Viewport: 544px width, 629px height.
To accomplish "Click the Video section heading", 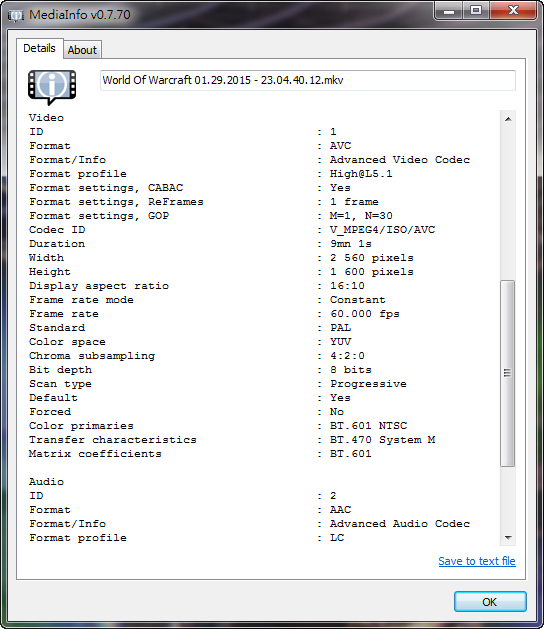I will click(46, 118).
